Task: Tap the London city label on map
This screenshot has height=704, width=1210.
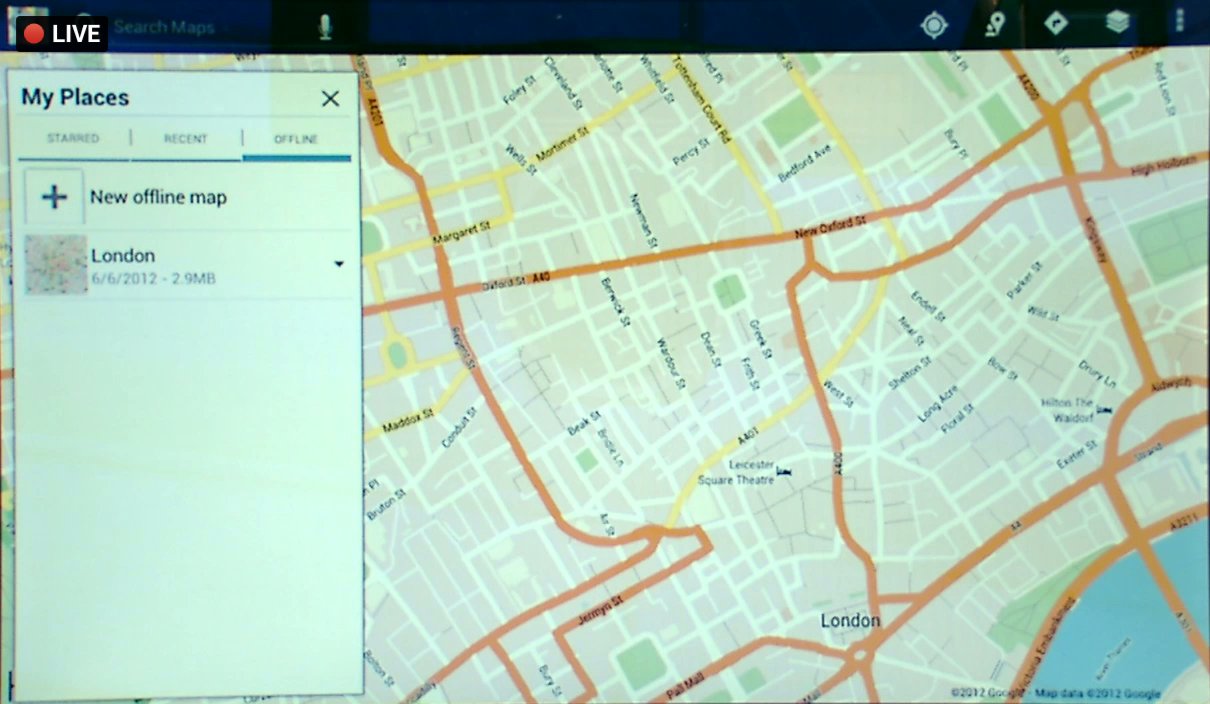Action: 850,621
